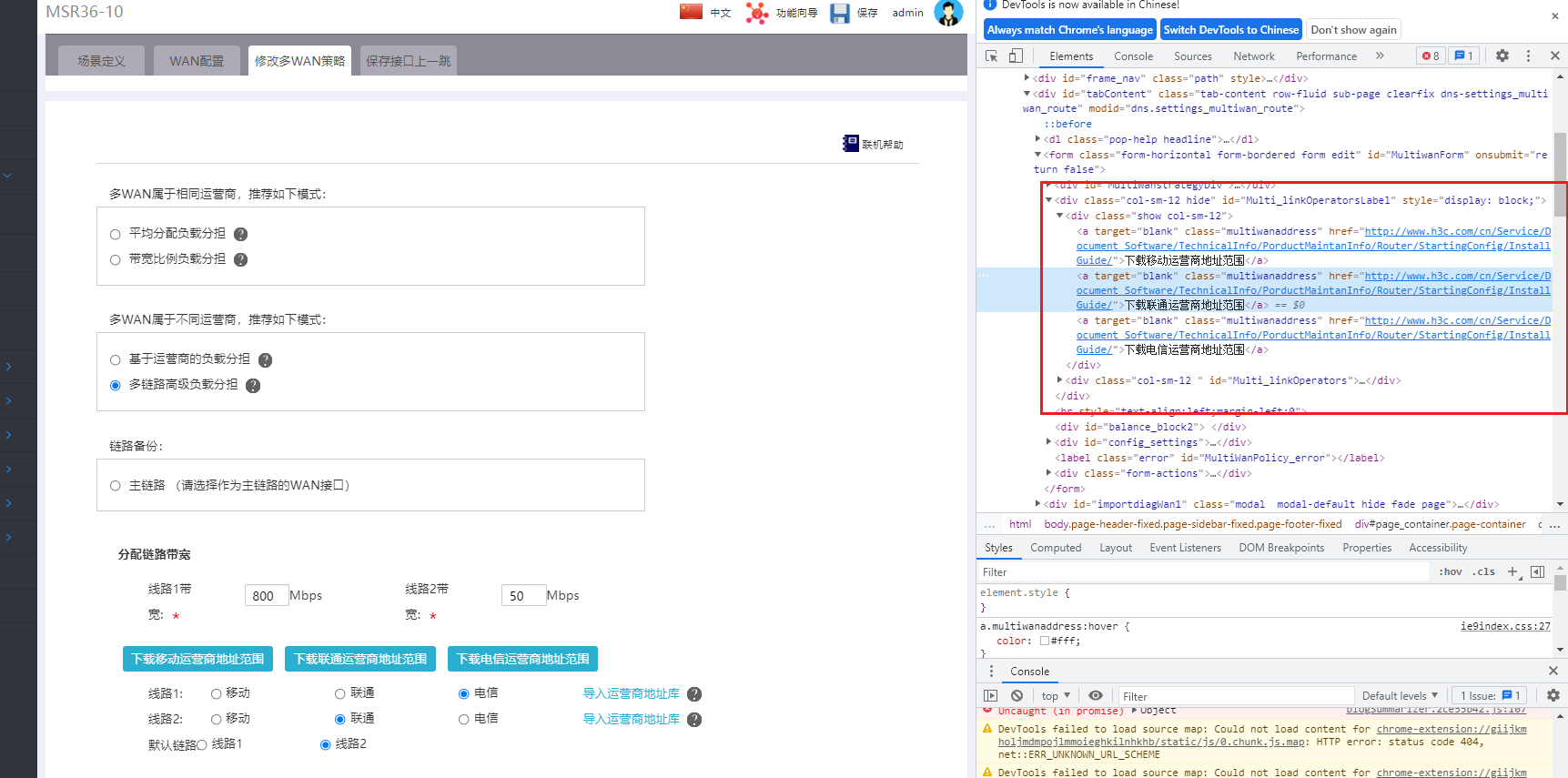Expand the form-actions div node
The height and width of the screenshot is (778, 1568).
click(1049, 473)
